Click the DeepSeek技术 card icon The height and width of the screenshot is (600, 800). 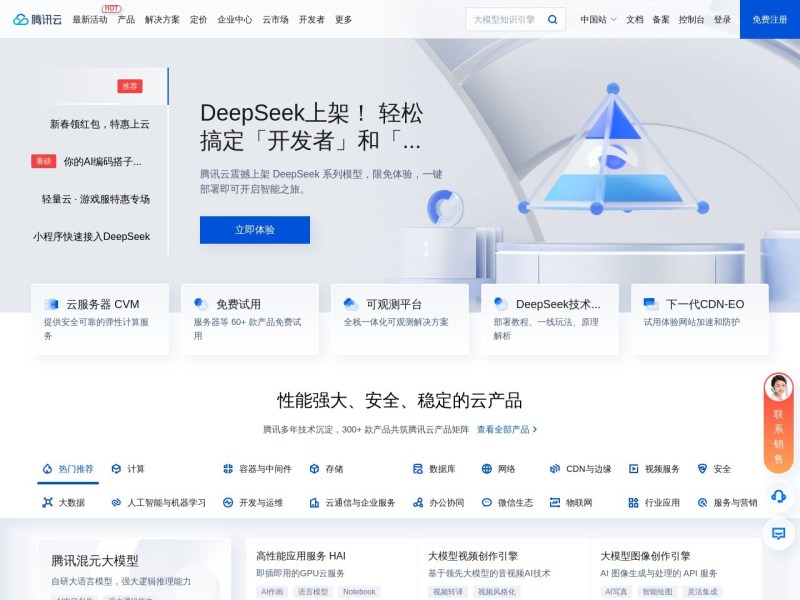click(501, 304)
